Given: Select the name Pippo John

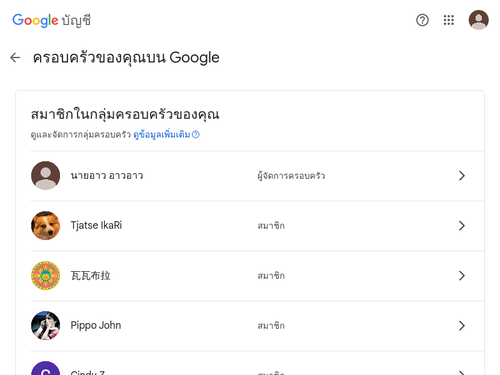Looking at the screenshot, I should coord(96,326).
